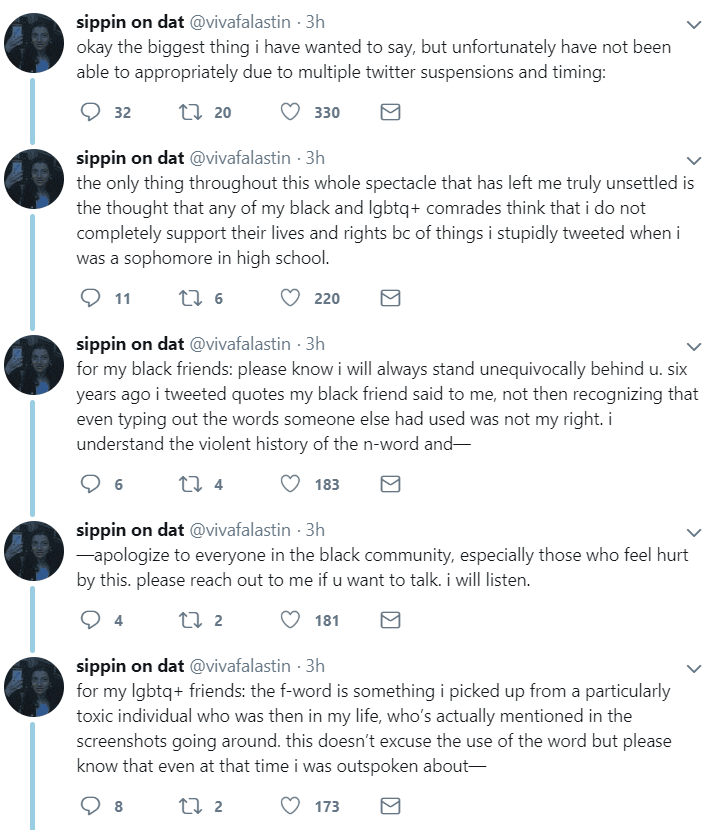Like the tweet with 183 likes

pyautogui.click(x=290, y=484)
